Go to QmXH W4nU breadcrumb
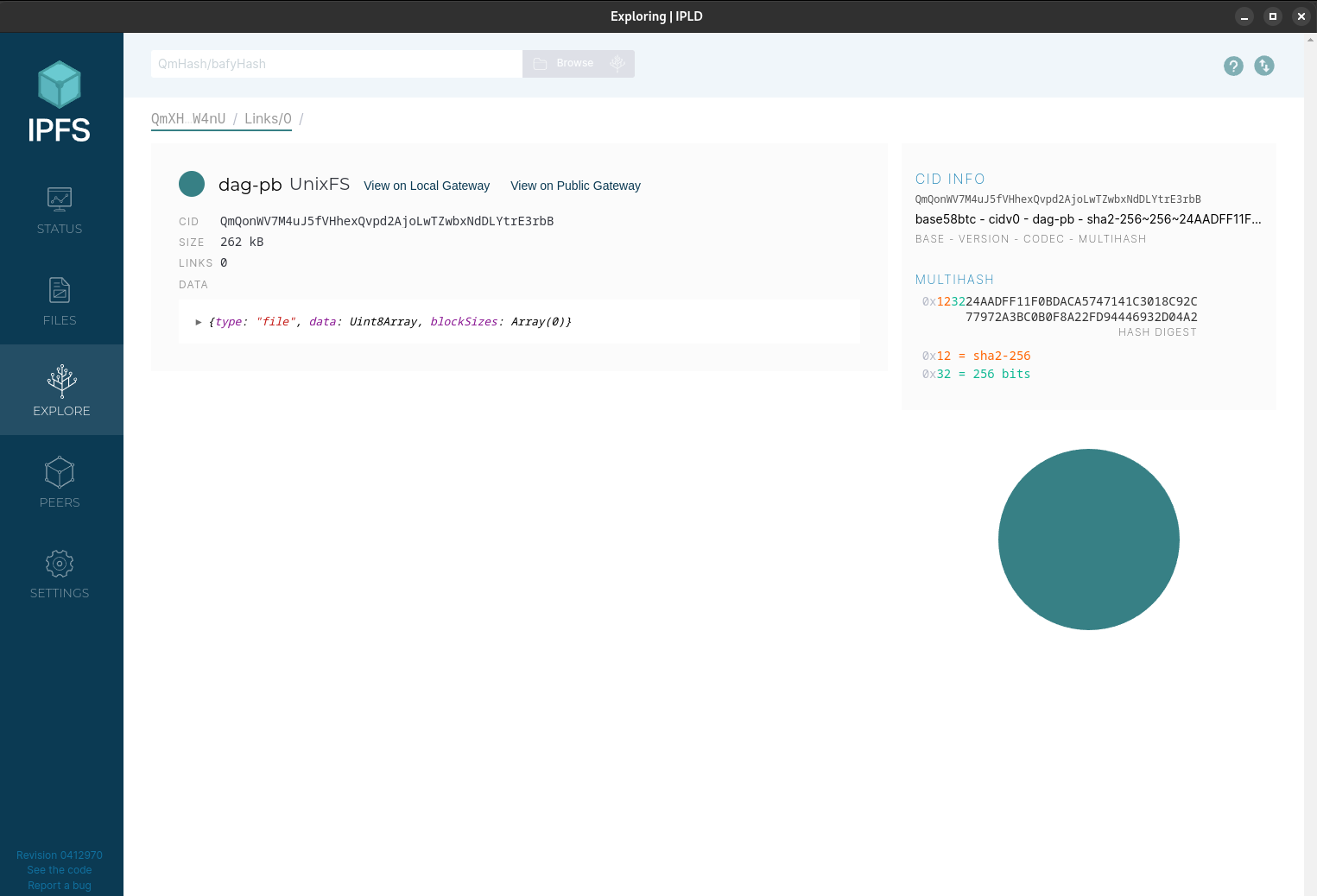Viewport: 1317px width, 896px height. point(188,118)
